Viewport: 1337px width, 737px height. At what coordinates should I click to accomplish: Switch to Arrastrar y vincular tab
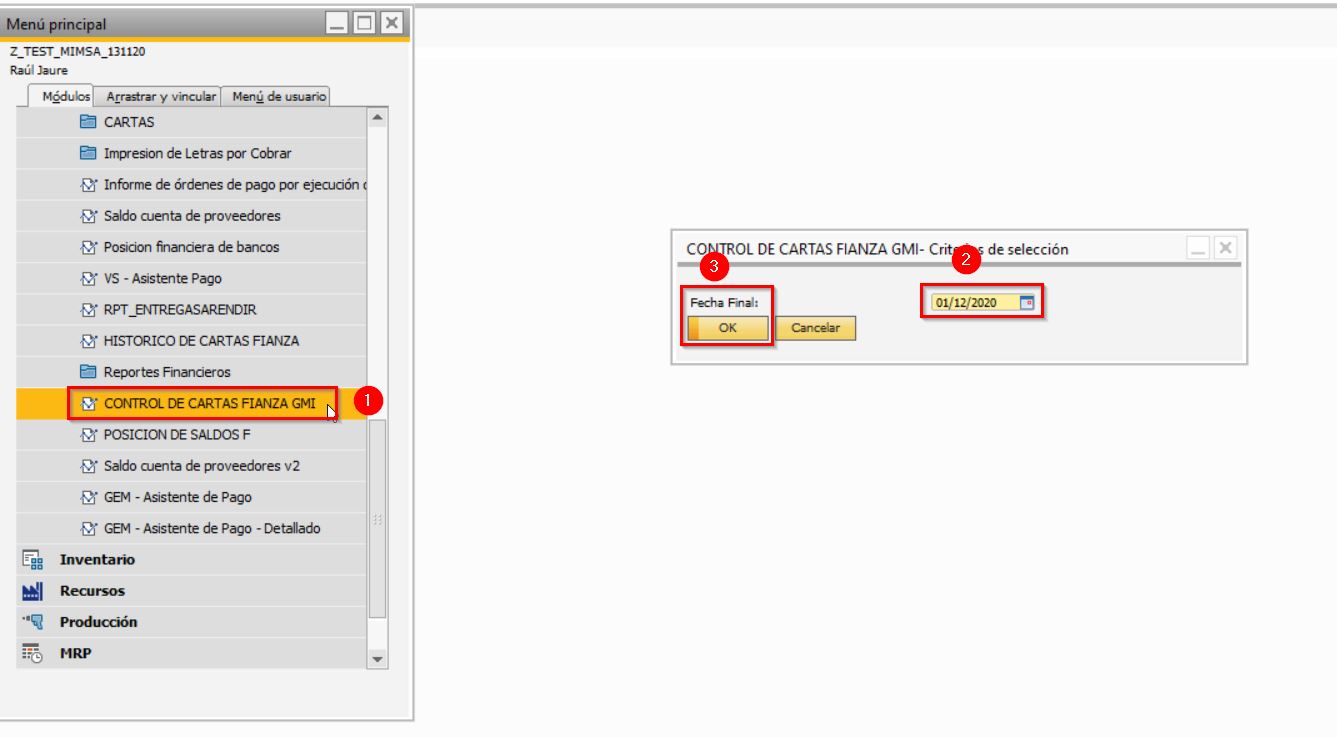point(161,97)
